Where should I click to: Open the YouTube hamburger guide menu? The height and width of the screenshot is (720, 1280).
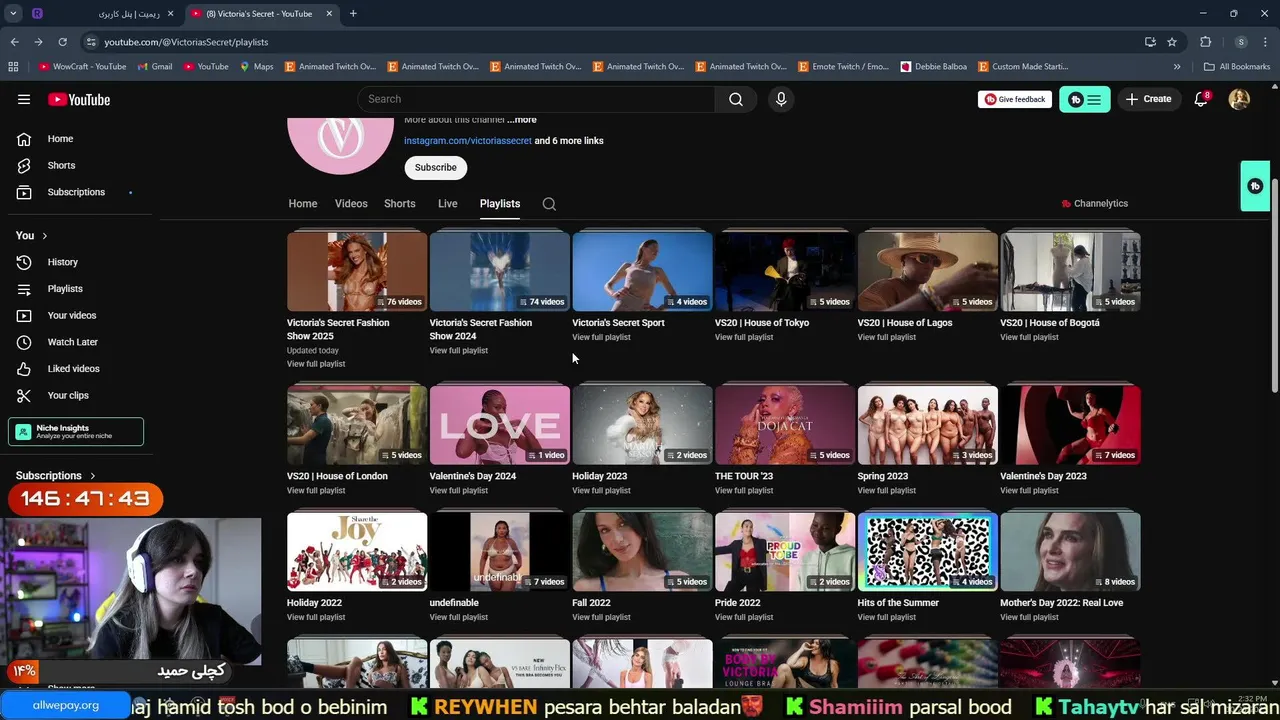pyautogui.click(x=24, y=99)
